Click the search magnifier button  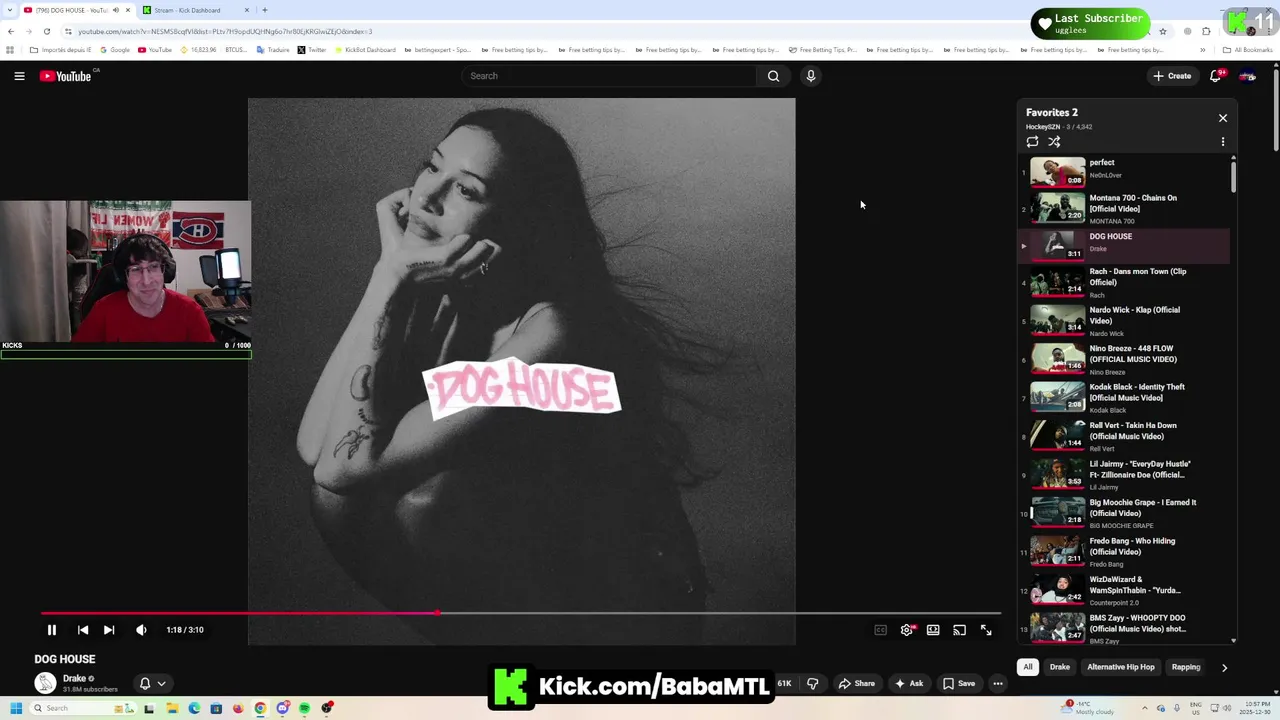click(x=773, y=76)
